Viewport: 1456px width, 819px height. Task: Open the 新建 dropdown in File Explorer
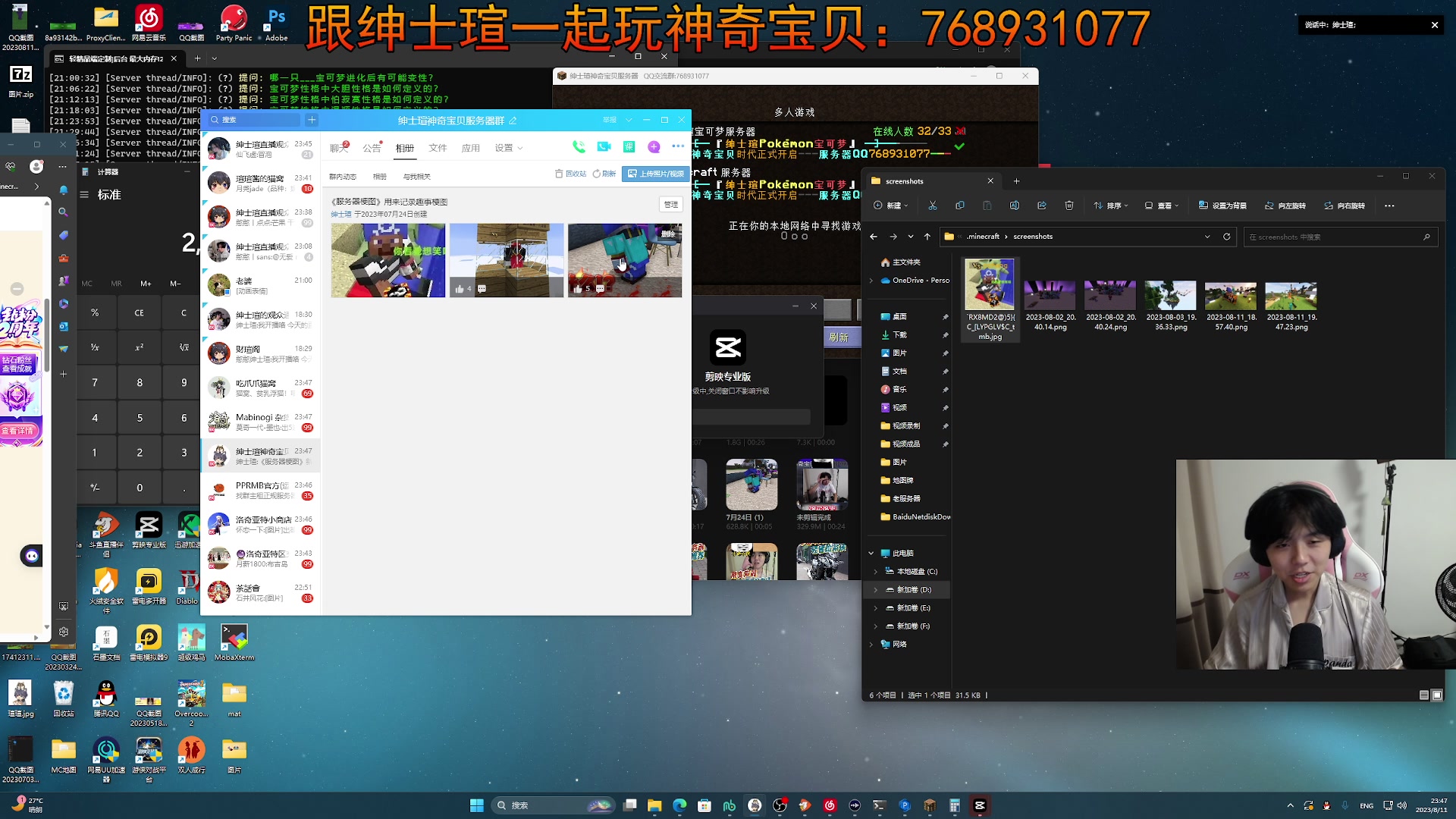(891, 205)
